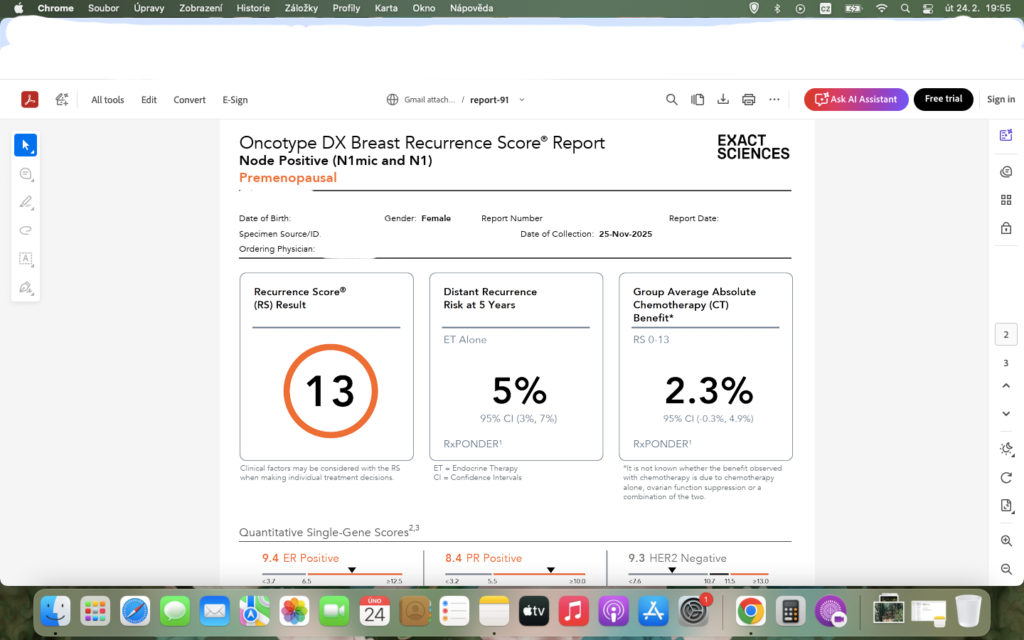This screenshot has height=640, width=1024.
Task: Select the arrow selection tool
Action: [x=26, y=146]
